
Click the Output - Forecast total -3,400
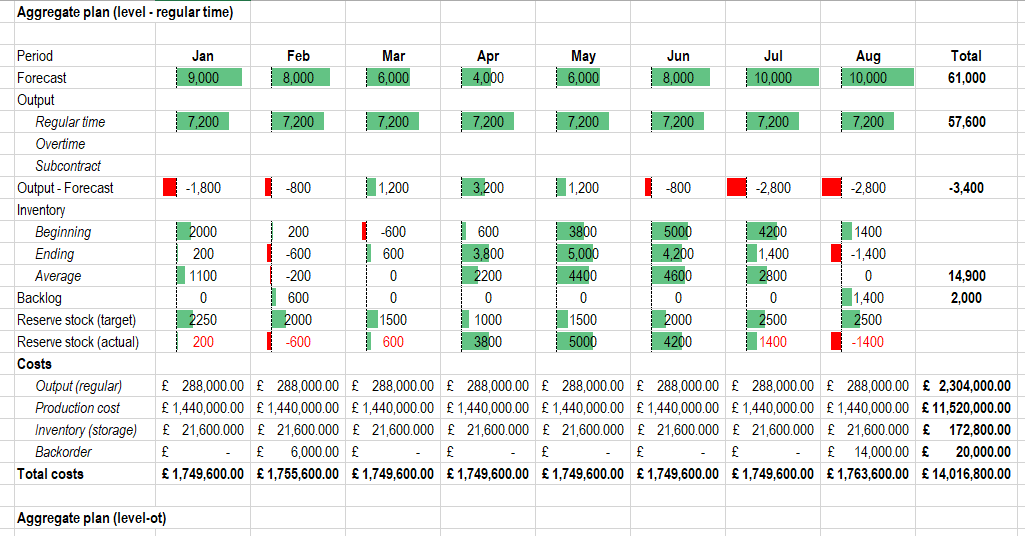pos(966,188)
